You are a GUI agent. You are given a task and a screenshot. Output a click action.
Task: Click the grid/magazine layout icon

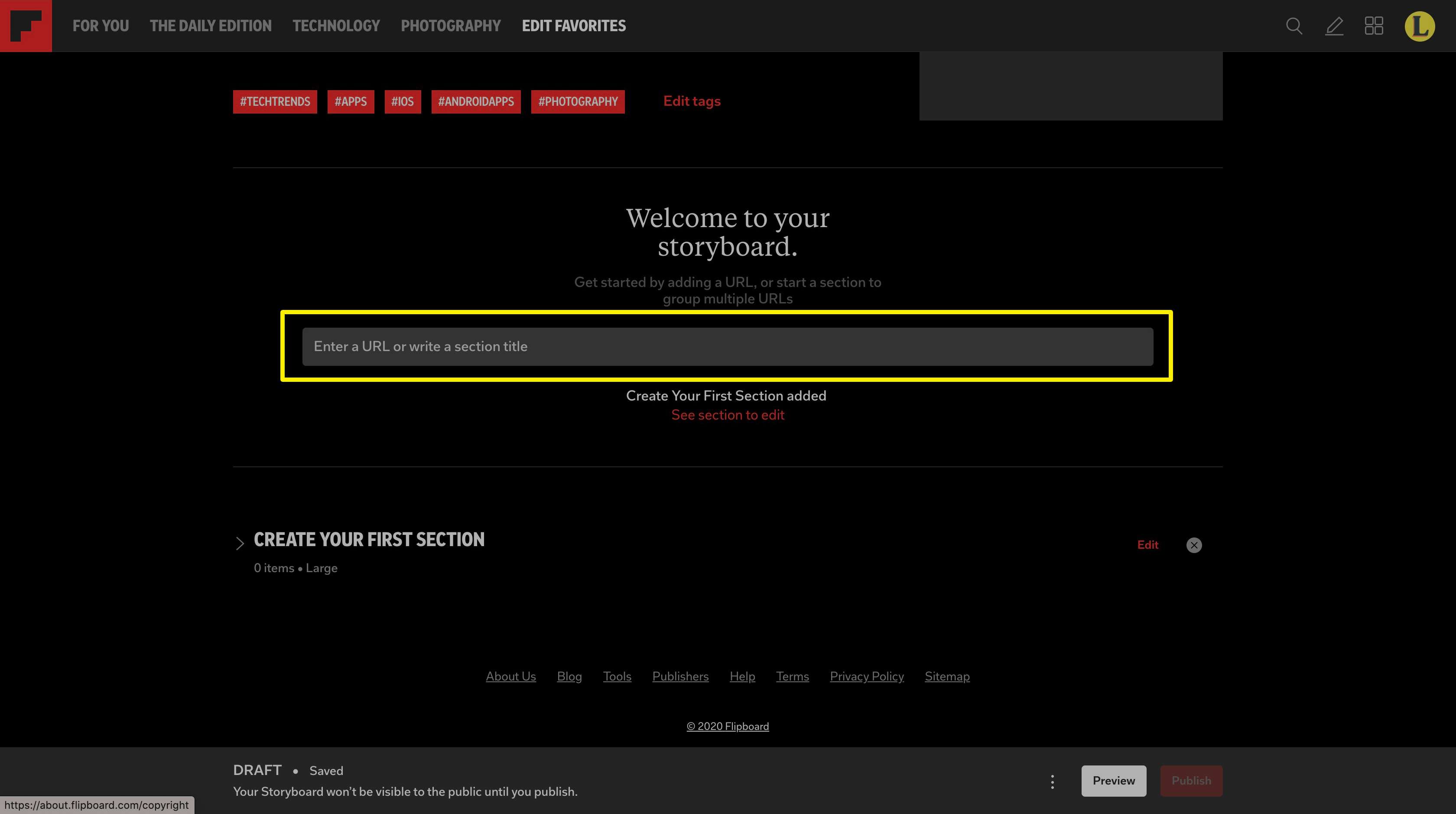(1374, 25)
